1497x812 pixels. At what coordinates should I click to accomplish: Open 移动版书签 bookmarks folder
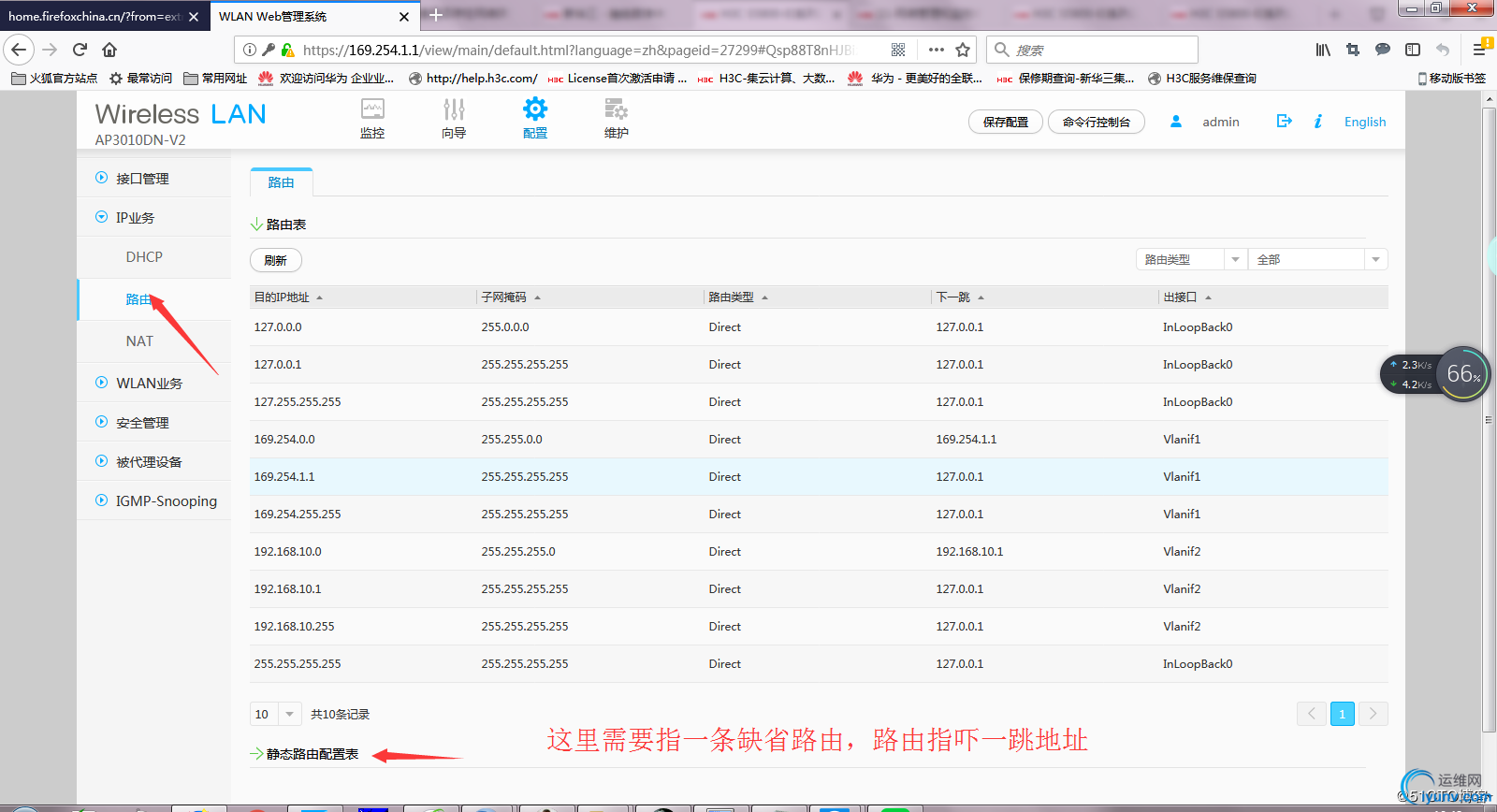pyautogui.click(x=1451, y=79)
